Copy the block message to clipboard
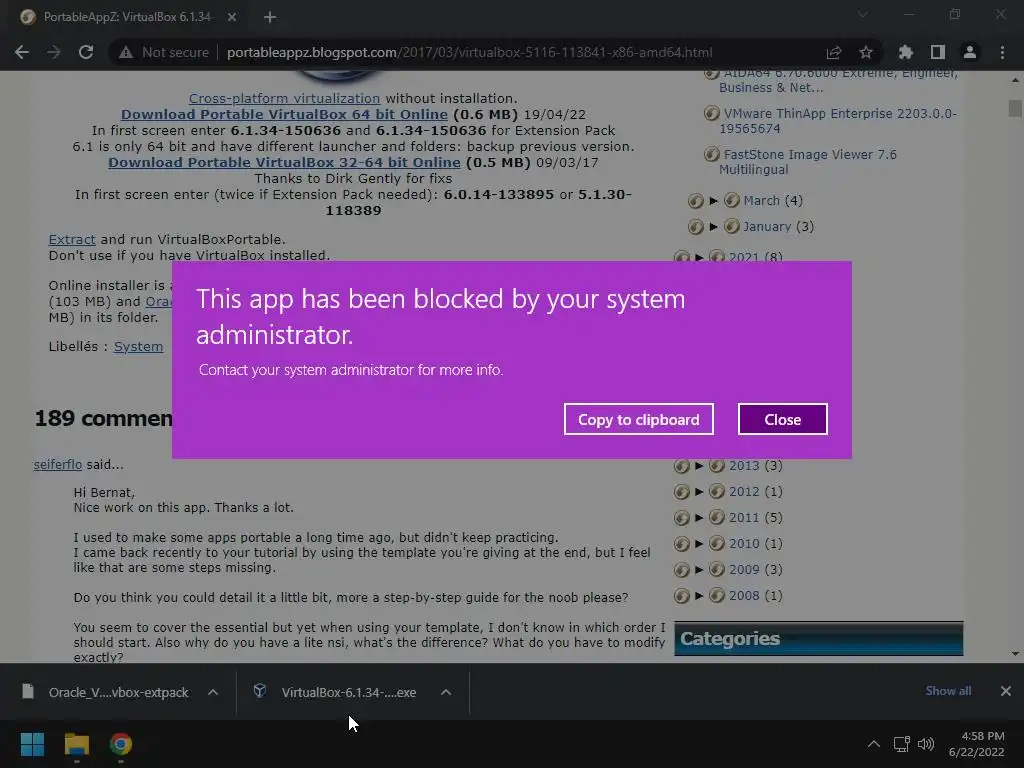The width and height of the screenshot is (1024, 768). point(638,419)
